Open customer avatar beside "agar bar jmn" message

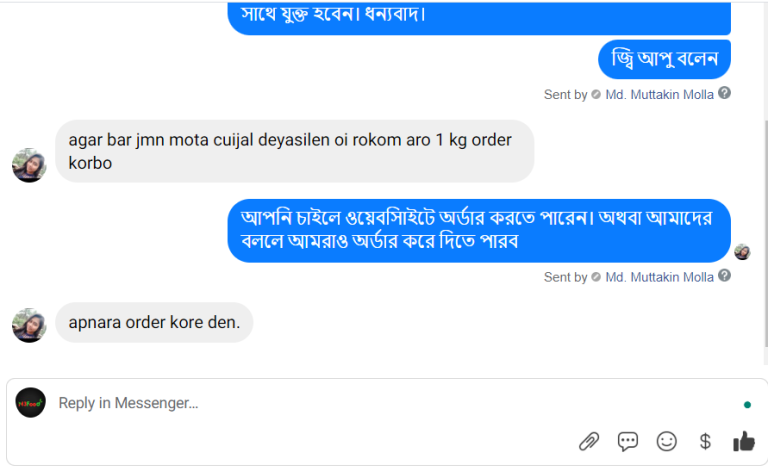29,165
